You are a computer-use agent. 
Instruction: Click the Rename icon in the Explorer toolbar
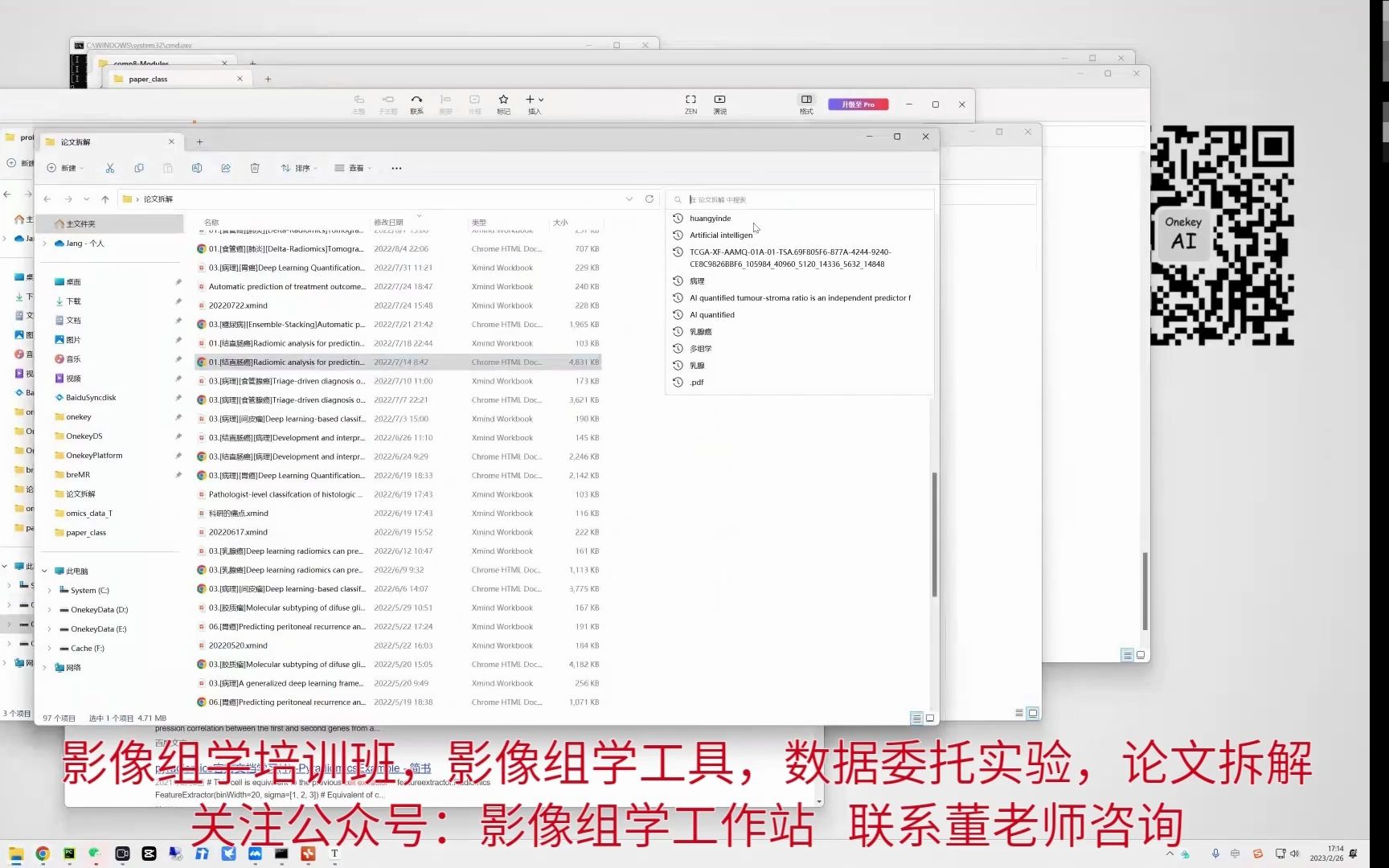coord(197,168)
